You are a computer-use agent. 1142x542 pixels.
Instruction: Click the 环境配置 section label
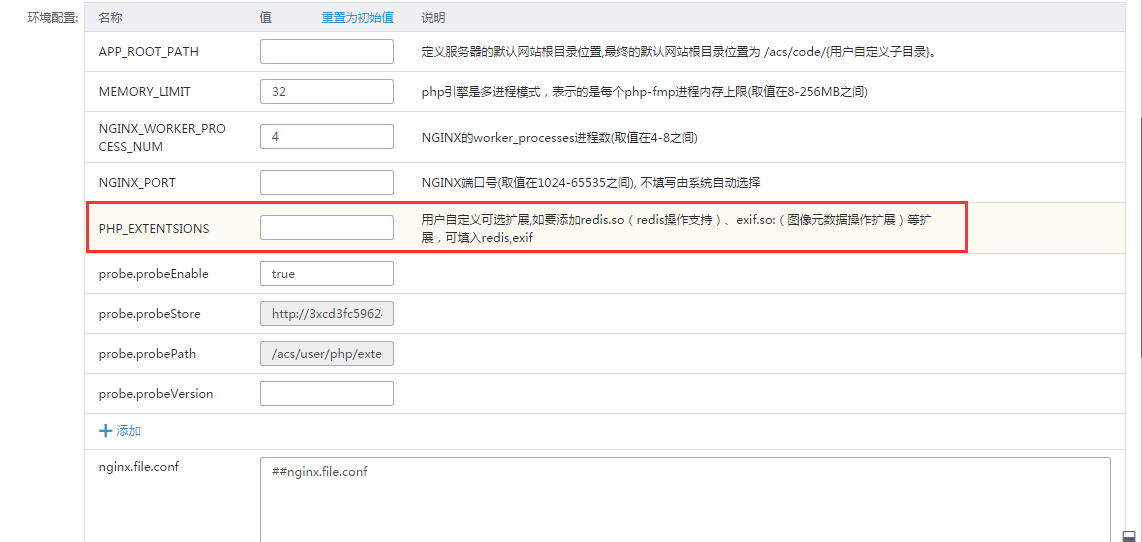point(52,17)
